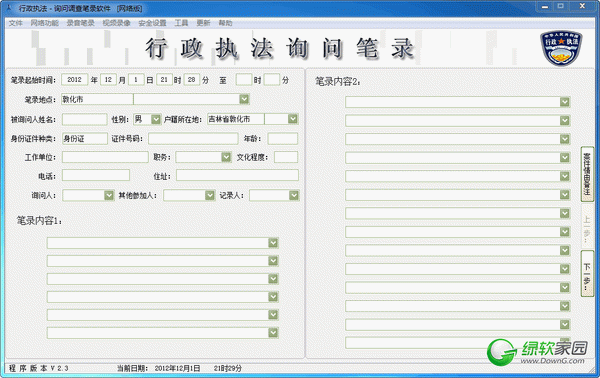Open the 视频录像 menu
The image size is (600, 378).
(116, 23)
